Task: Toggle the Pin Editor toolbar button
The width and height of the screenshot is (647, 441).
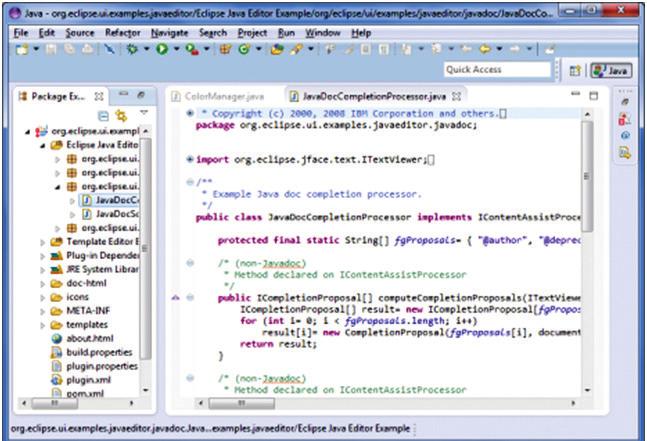Action: tap(549, 50)
